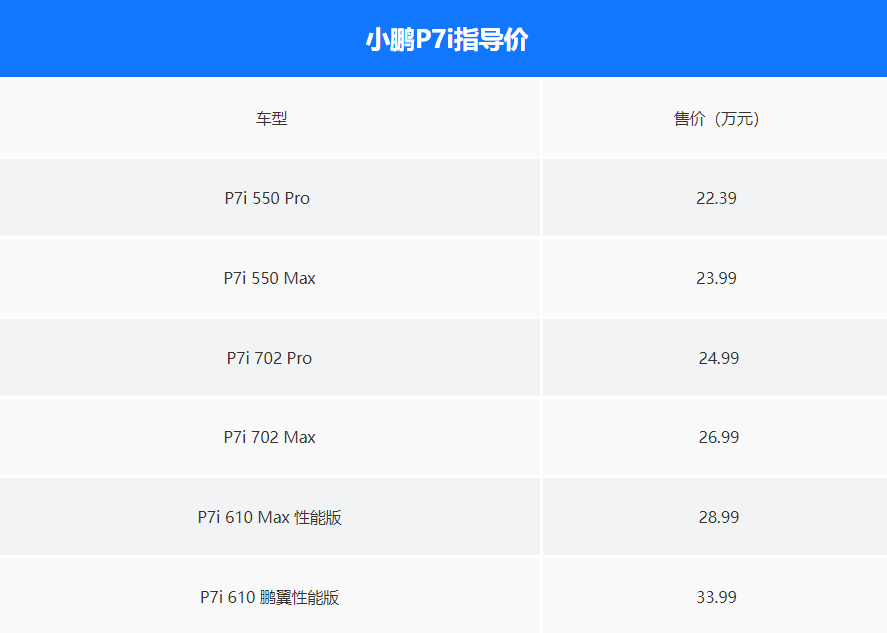Click the price 23.99
The height and width of the screenshot is (633, 887).
pyautogui.click(x=716, y=278)
